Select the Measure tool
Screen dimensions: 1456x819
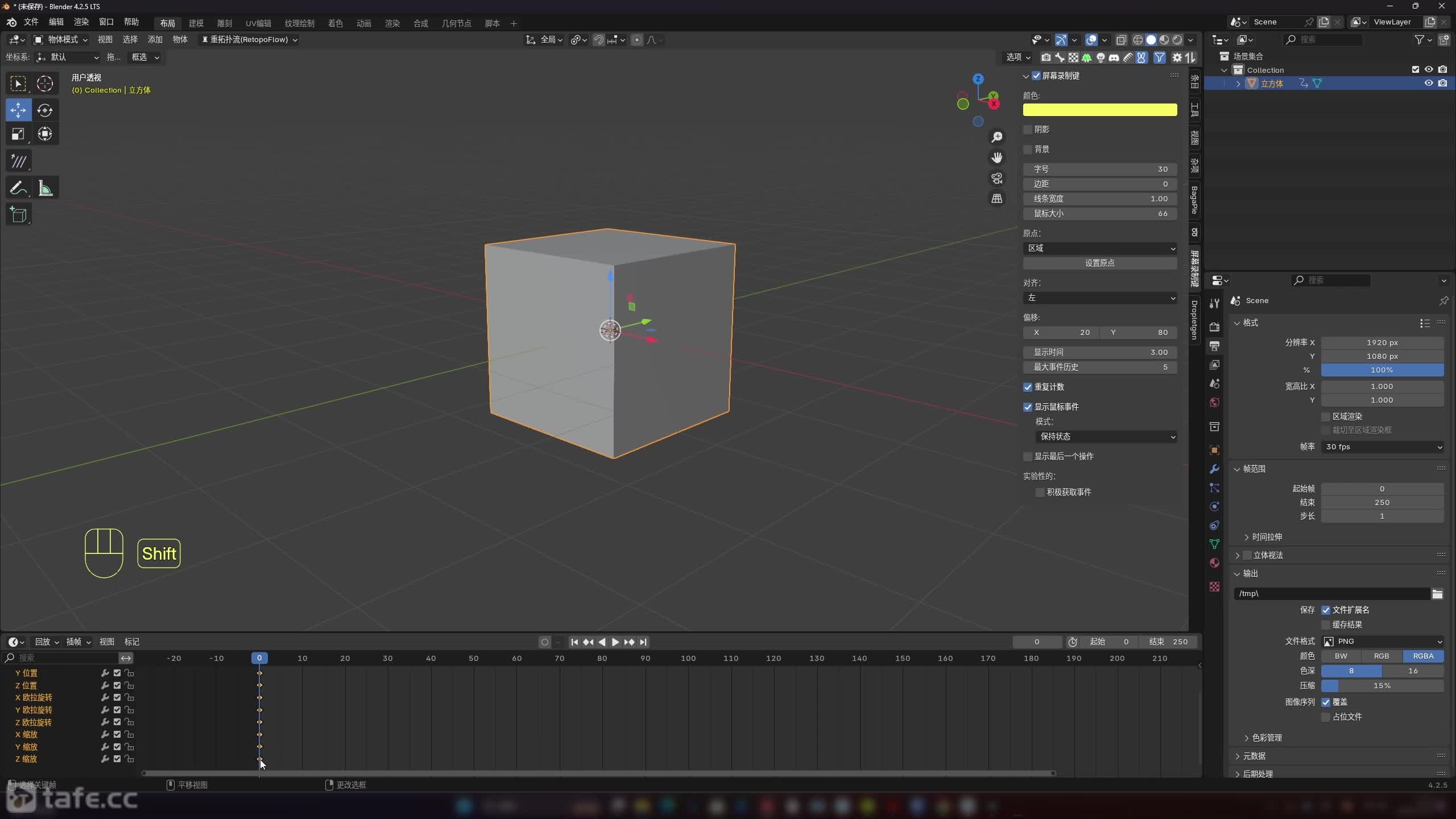click(45, 188)
